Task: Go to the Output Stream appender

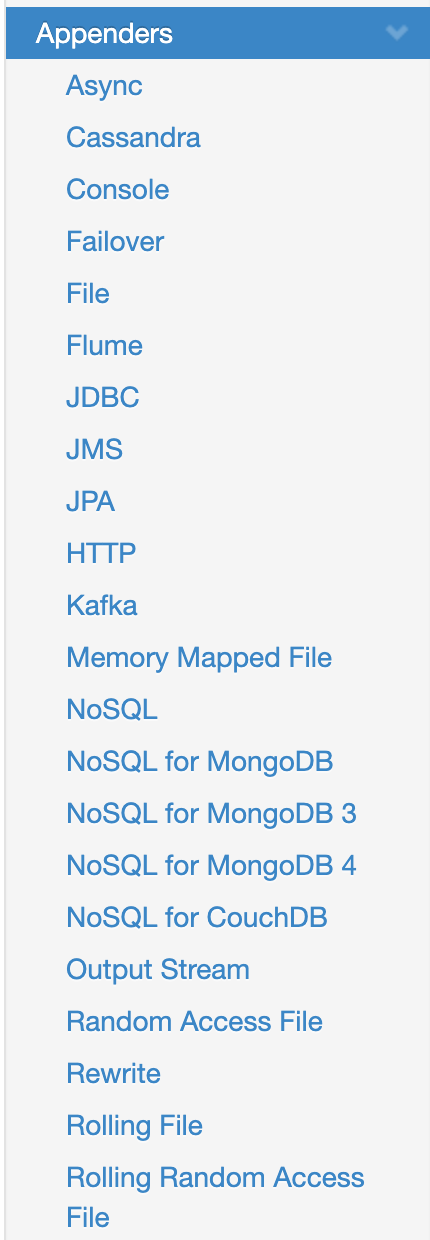Action: pos(158,970)
